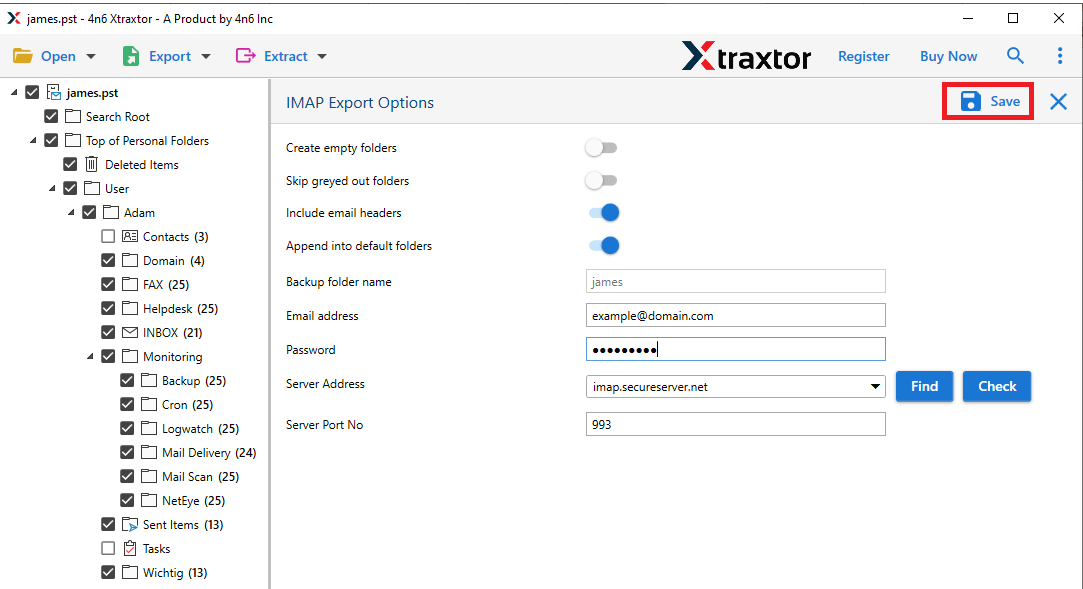This screenshot has width=1083, height=589.
Task: Click the Deleted Items trash icon
Action: pyautogui.click(x=92, y=165)
